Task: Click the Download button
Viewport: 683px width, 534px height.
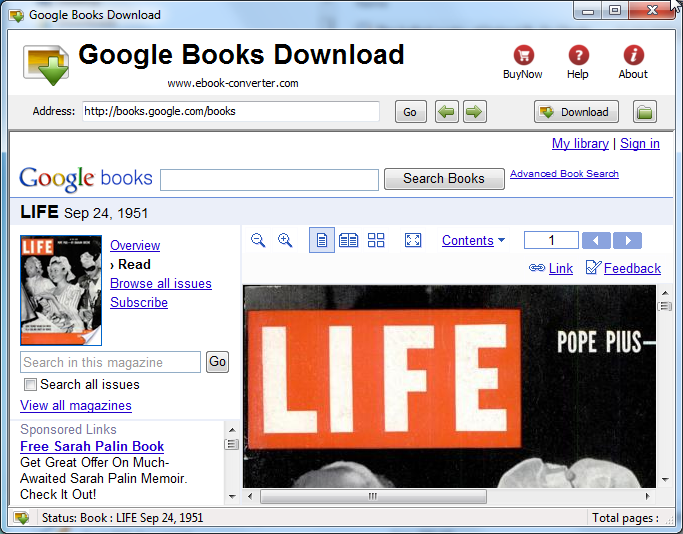Action: tap(576, 112)
